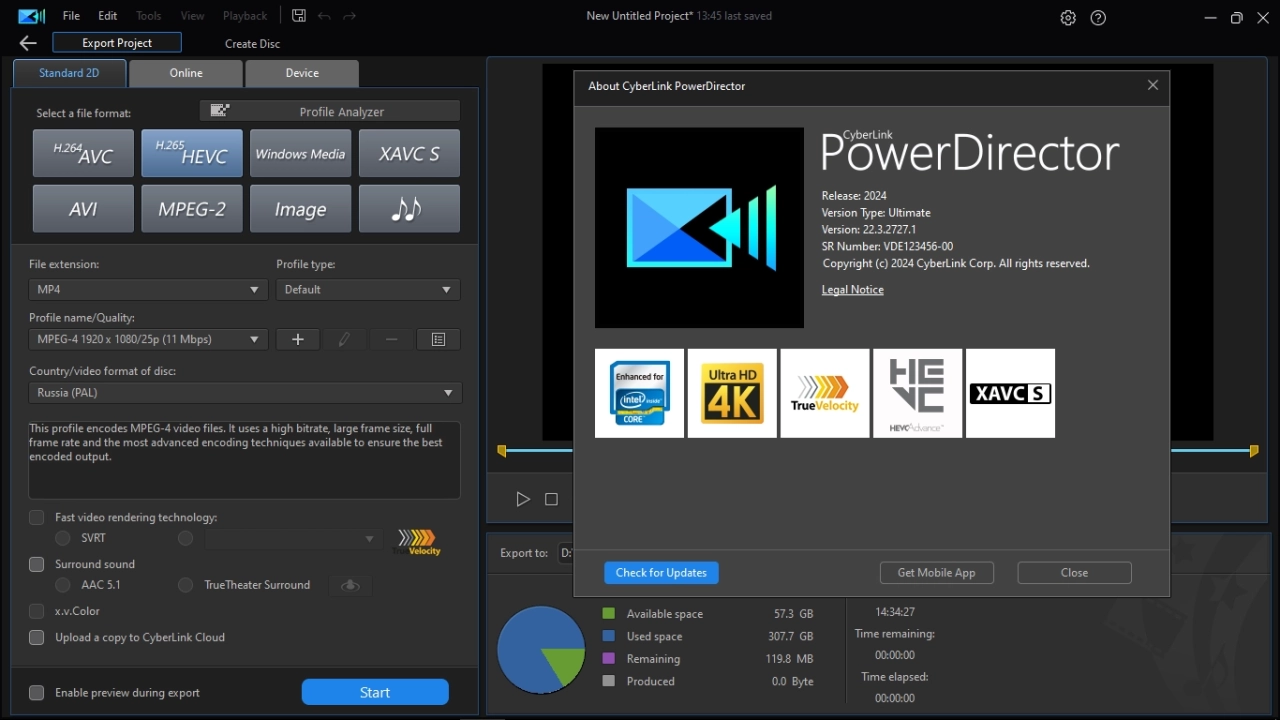Switch to Create Disc section
This screenshot has height=720, width=1280.
coord(252,43)
